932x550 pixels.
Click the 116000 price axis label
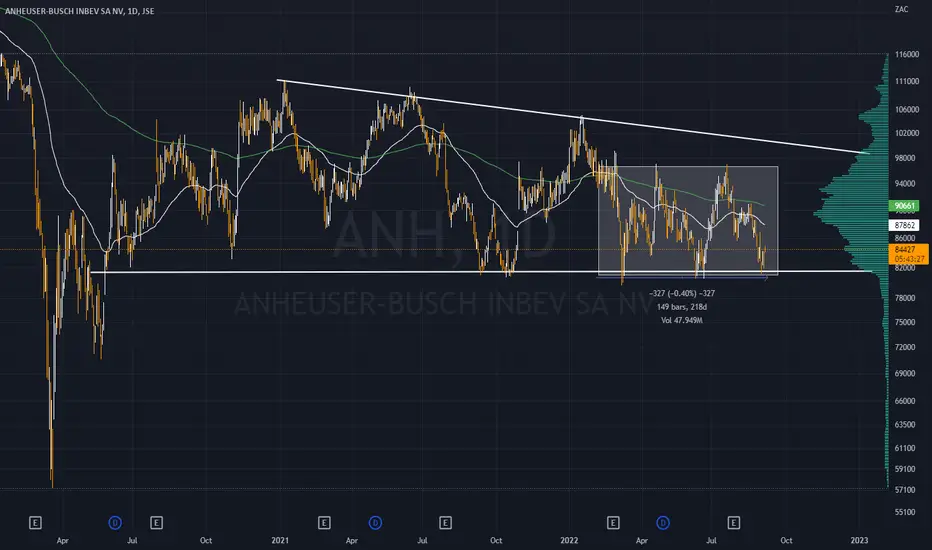pyautogui.click(x=906, y=54)
